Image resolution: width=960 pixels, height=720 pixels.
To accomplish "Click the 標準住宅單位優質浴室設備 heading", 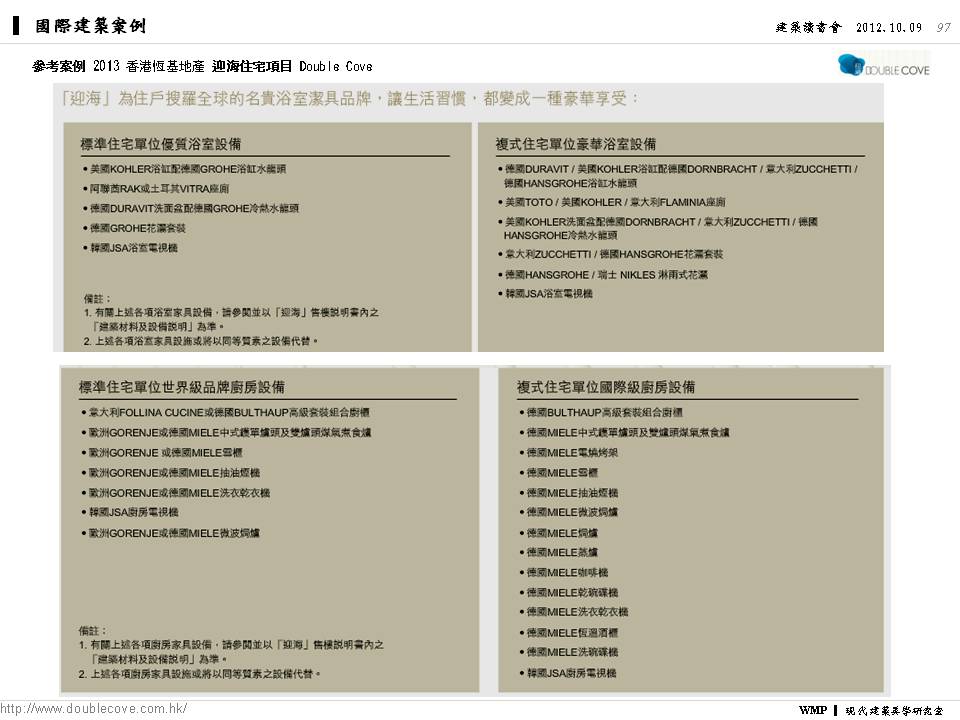I will tap(160, 144).
